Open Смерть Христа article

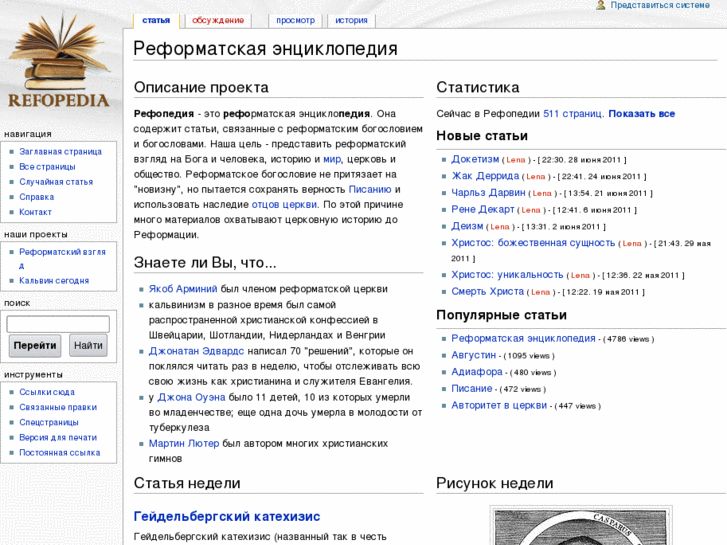pyautogui.click(x=487, y=291)
